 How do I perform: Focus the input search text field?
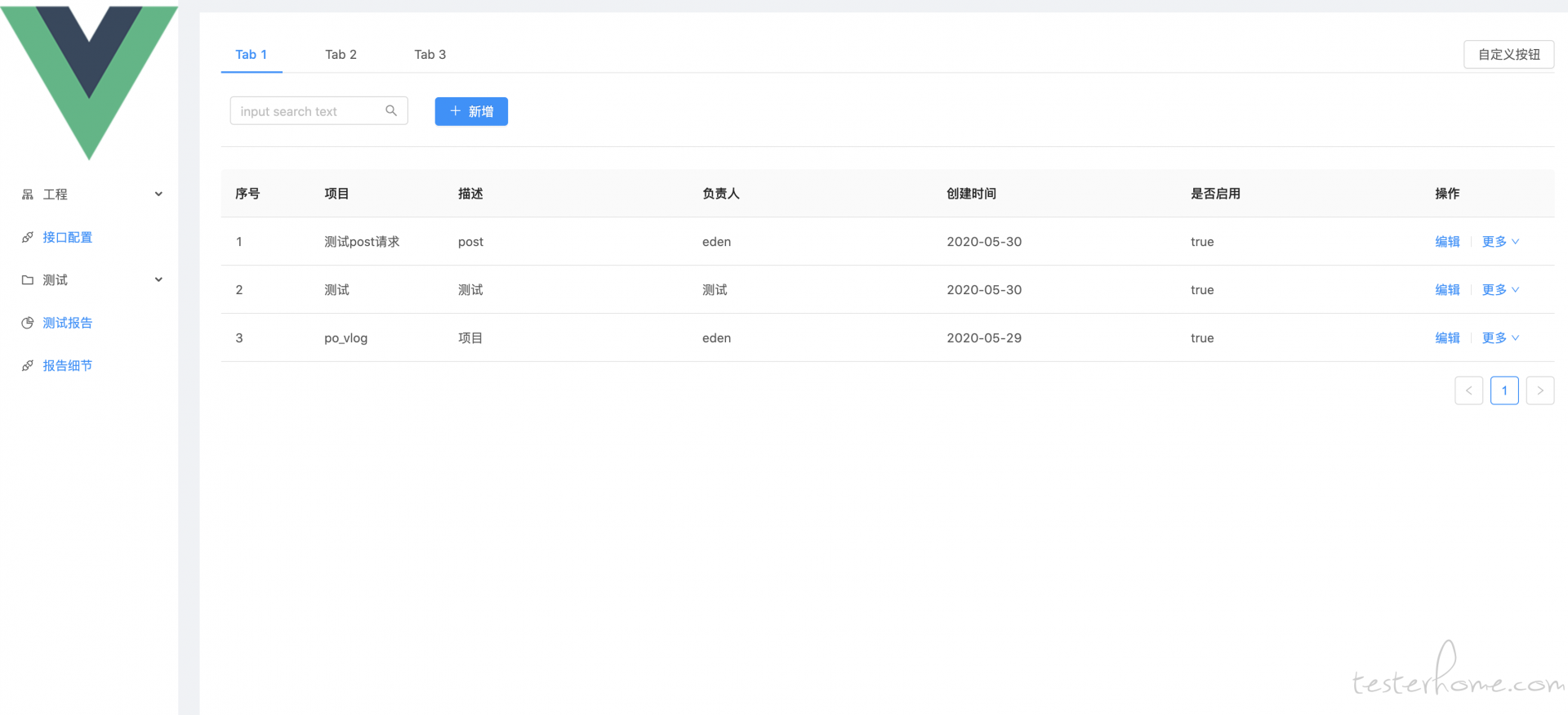click(x=318, y=111)
